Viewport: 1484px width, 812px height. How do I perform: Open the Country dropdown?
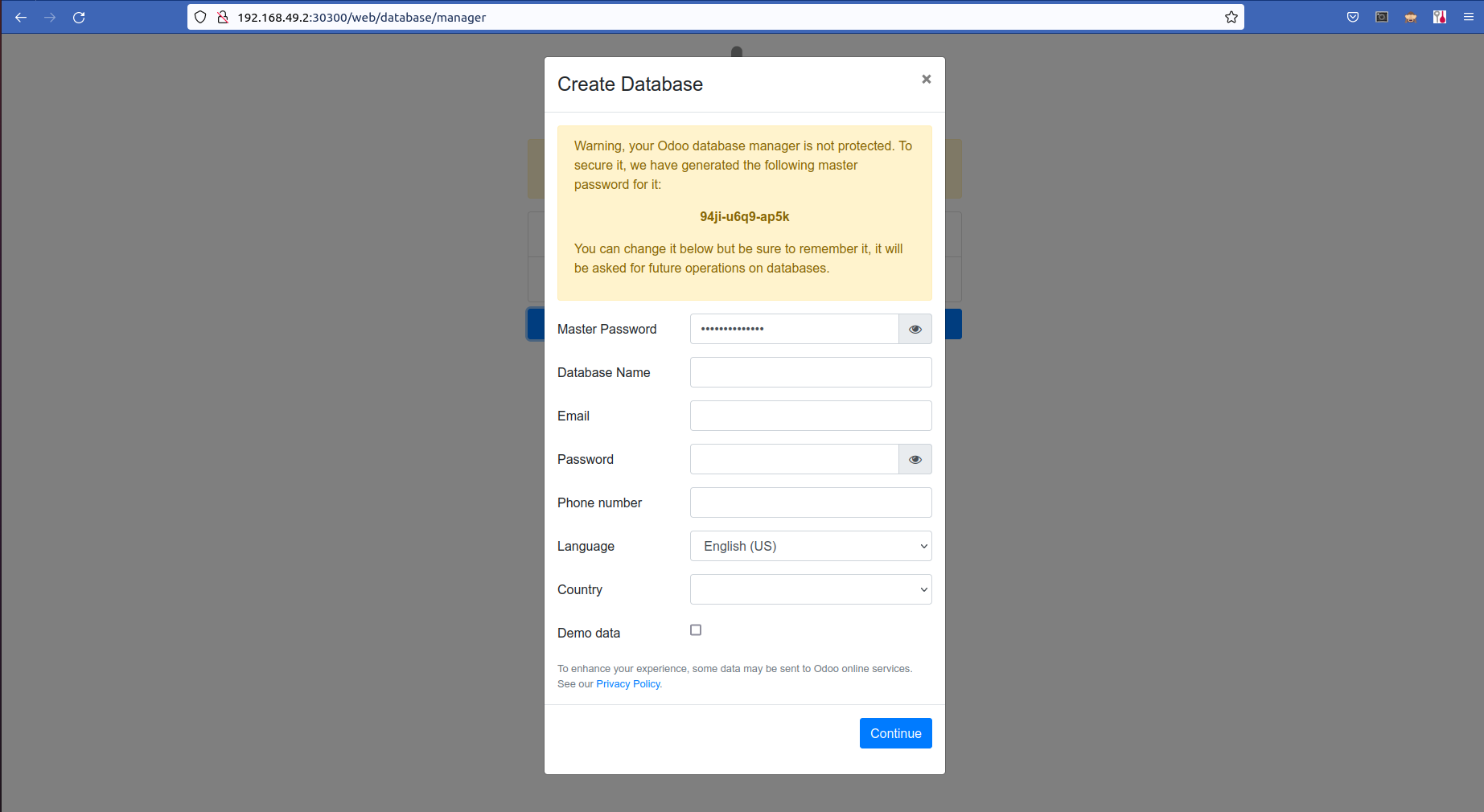coord(811,589)
